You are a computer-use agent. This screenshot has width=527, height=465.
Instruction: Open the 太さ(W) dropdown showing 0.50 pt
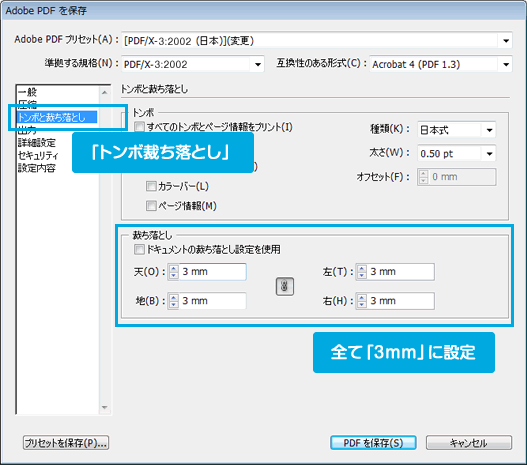pos(456,154)
